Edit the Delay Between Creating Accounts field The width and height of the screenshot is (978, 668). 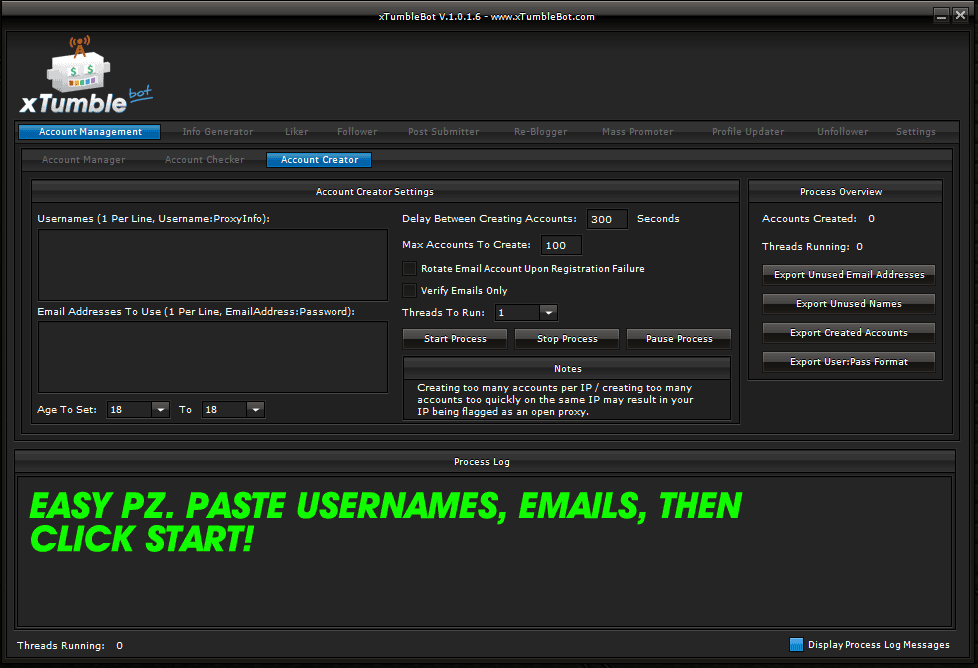coord(607,219)
